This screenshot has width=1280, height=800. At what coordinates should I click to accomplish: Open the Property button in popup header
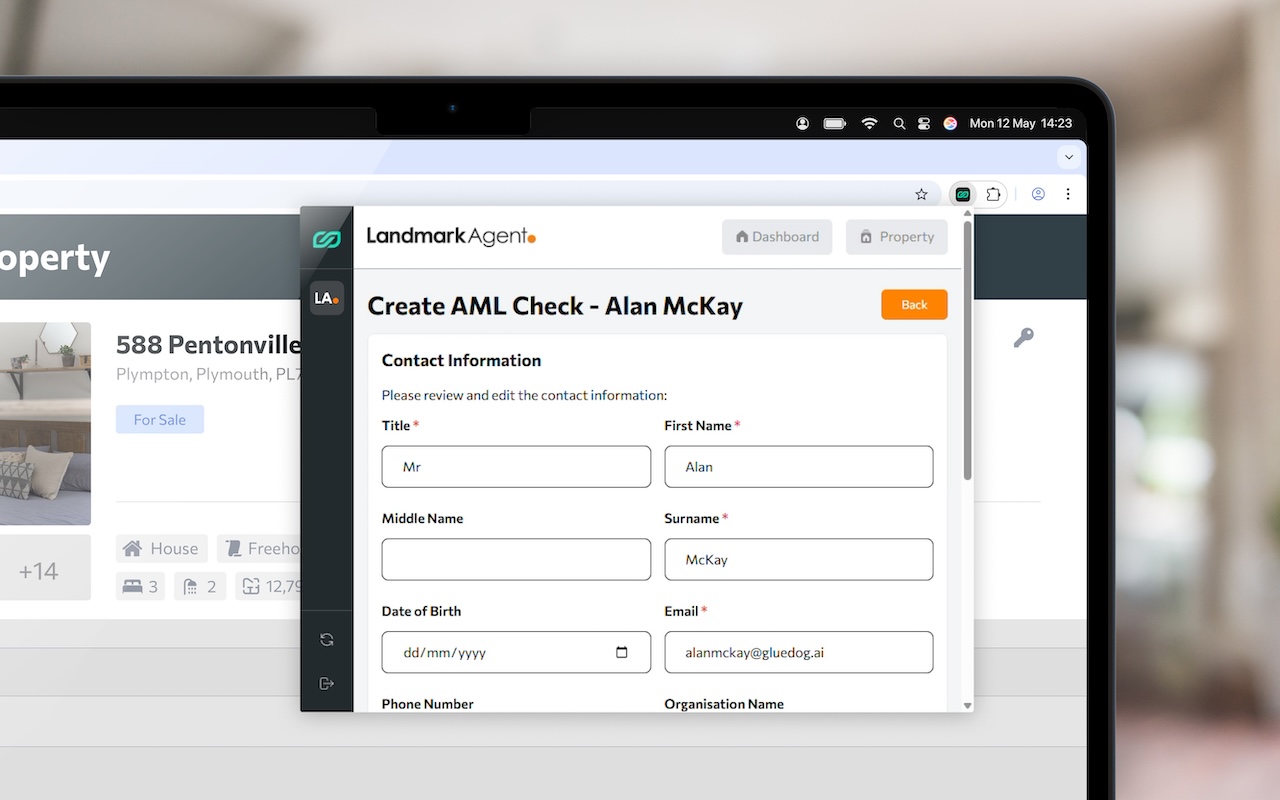point(896,237)
